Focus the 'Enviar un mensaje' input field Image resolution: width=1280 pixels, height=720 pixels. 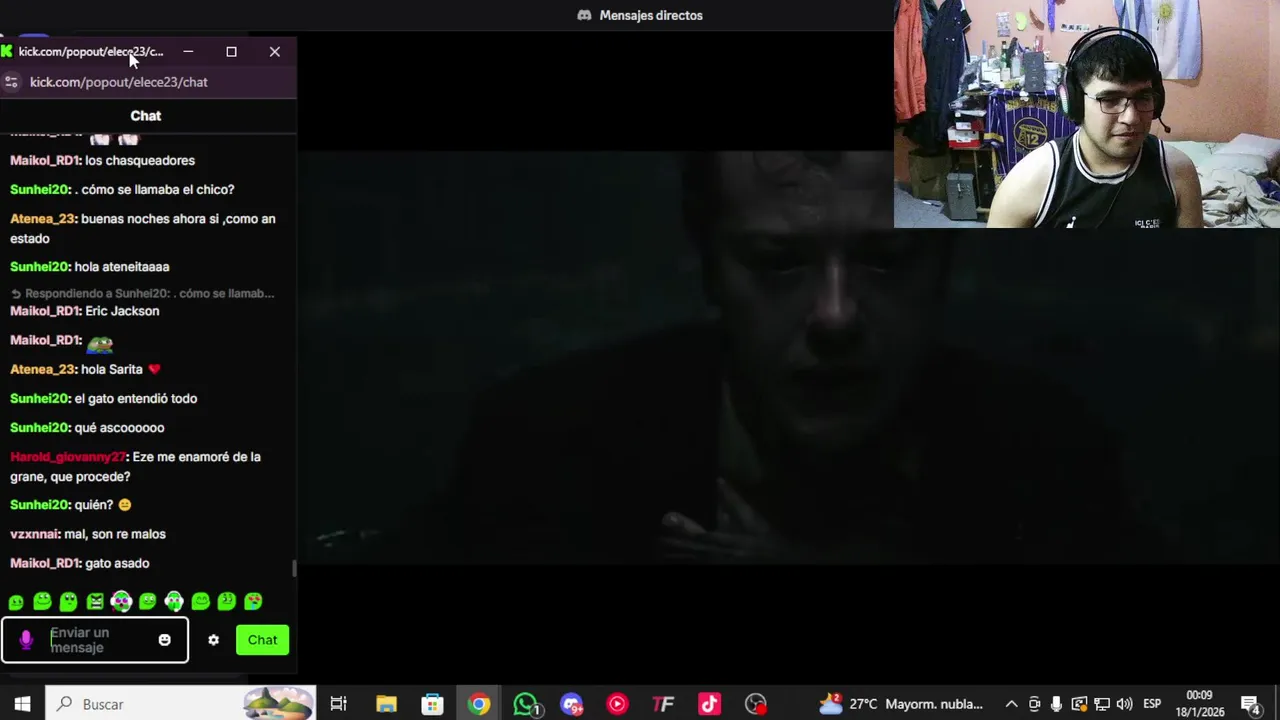click(x=95, y=640)
